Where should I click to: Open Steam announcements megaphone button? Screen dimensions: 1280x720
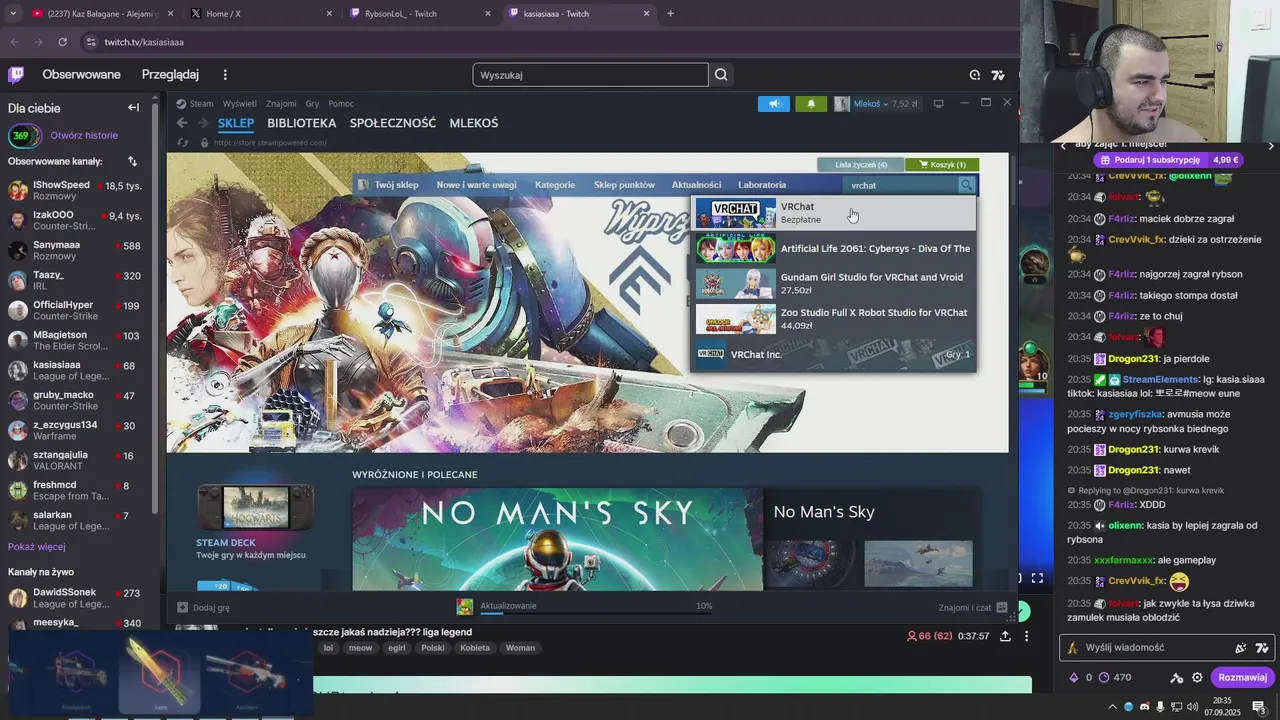click(x=774, y=104)
